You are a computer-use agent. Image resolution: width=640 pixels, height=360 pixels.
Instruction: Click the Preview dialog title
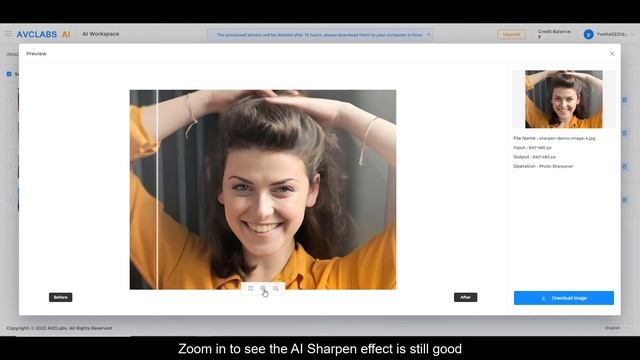[x=36, y=53]
